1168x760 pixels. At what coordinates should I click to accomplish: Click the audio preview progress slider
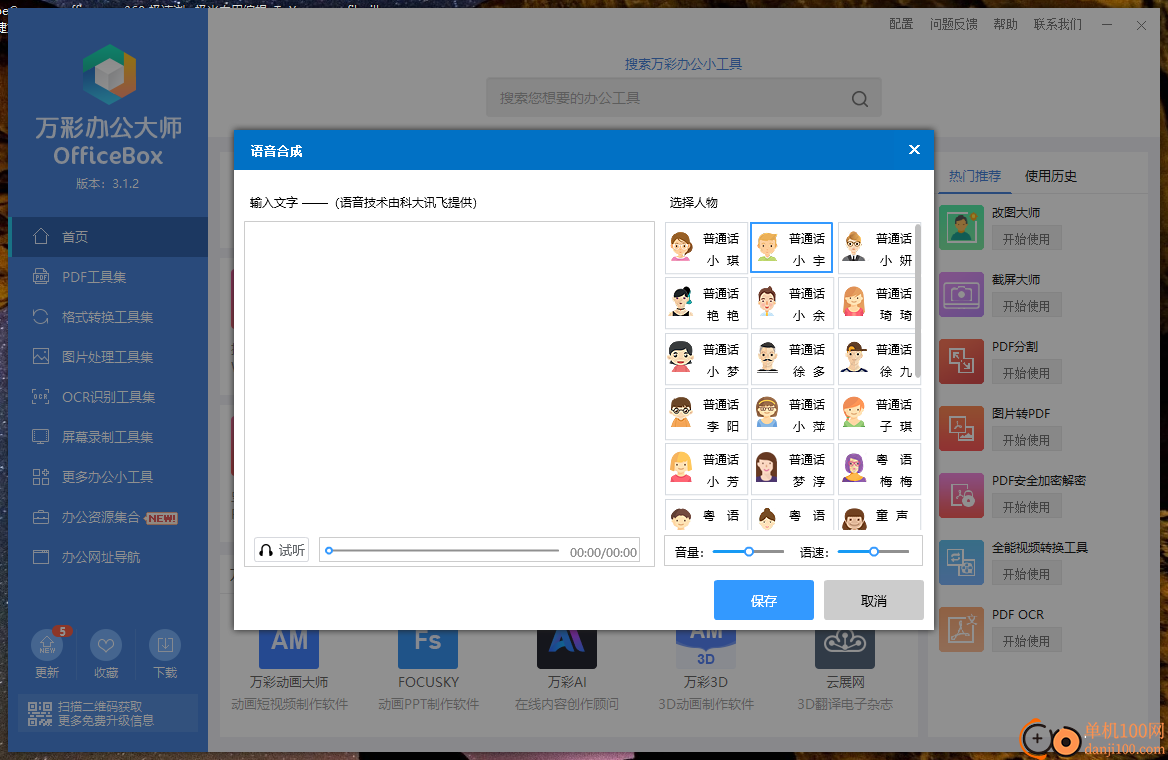[x=443, y=551]
